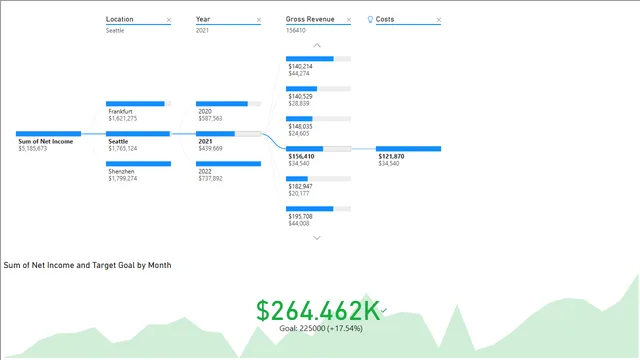Remove the Costs level with its X
Screen dimensions: 640x360
[x=438, y=20]
